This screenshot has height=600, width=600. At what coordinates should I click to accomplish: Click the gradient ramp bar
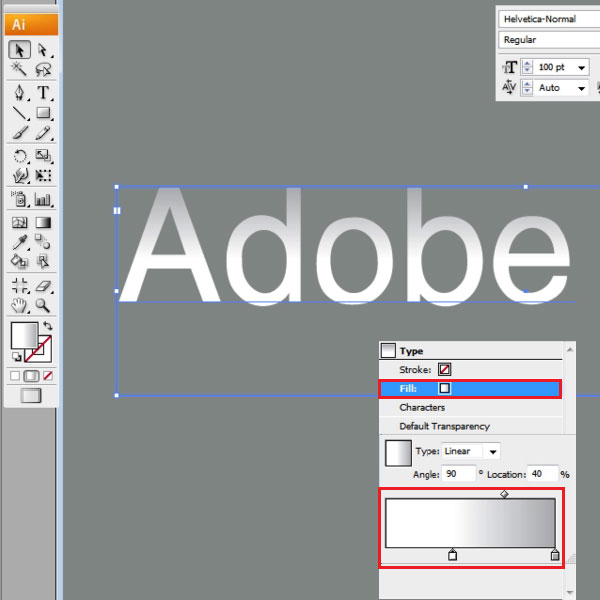pos(470,523)
